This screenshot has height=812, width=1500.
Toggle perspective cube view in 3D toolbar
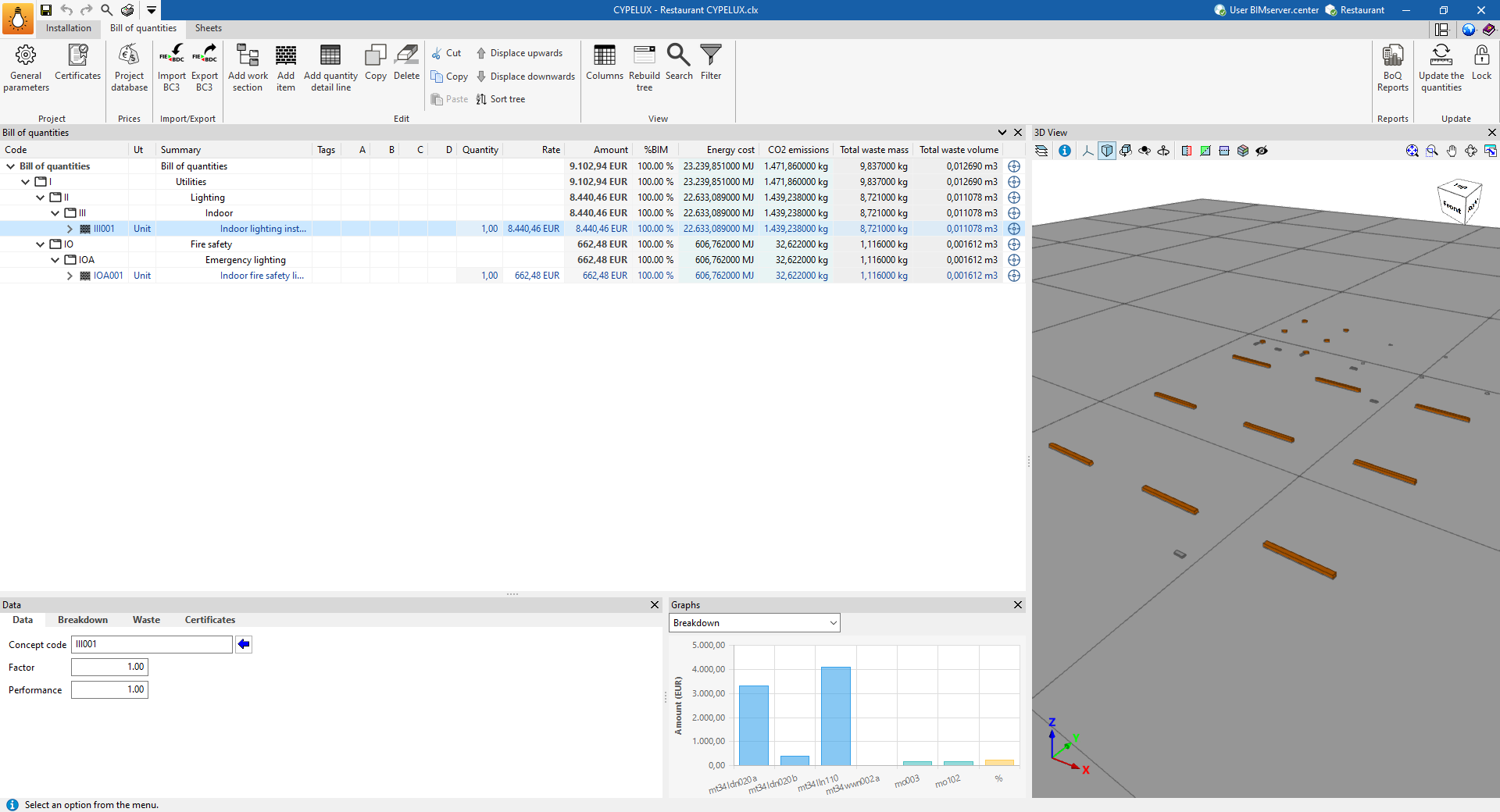tap(1107, 151)
